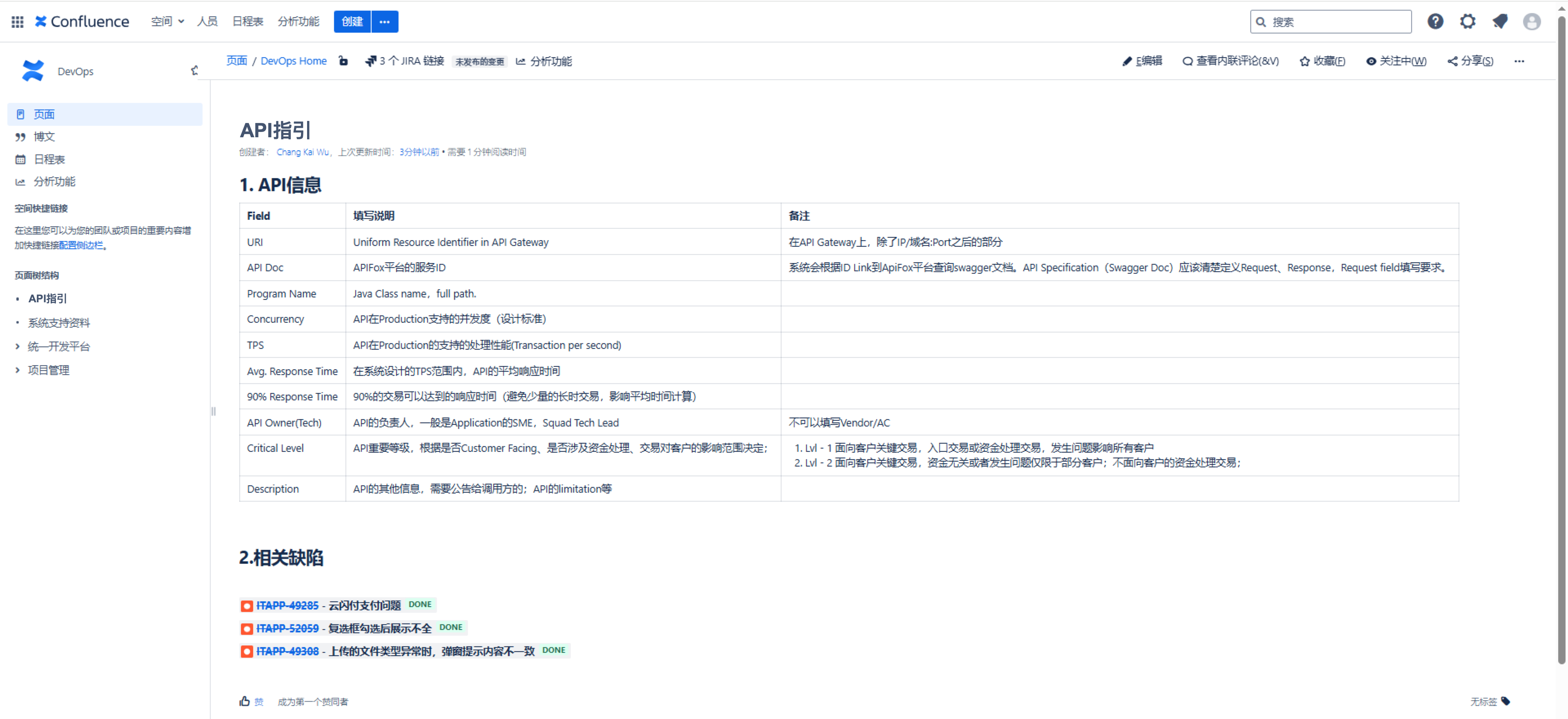Click the 创建 button

[x=352, y=22]
